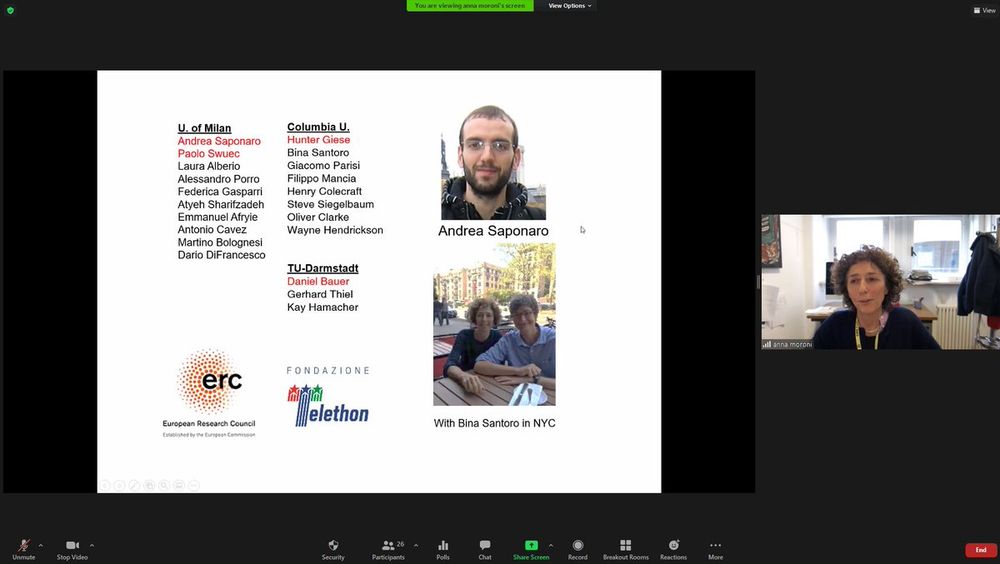Image resolution: width=1000 pixels, height=564 pixels.
Task: Open the Security menu
Action: click(333, 549)
